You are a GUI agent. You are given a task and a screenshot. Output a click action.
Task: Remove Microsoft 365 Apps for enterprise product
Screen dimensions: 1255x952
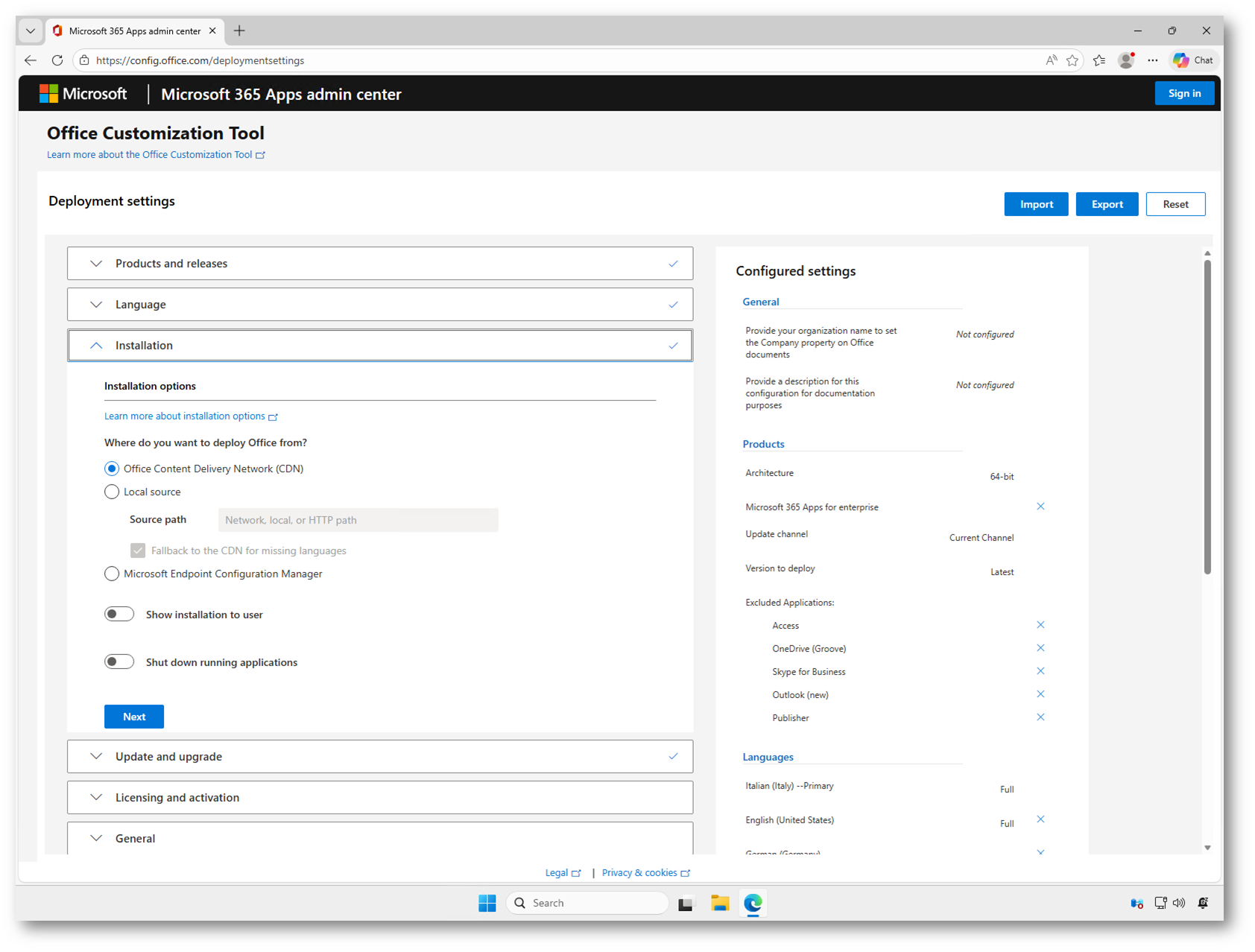click(x=1040, y=507)
